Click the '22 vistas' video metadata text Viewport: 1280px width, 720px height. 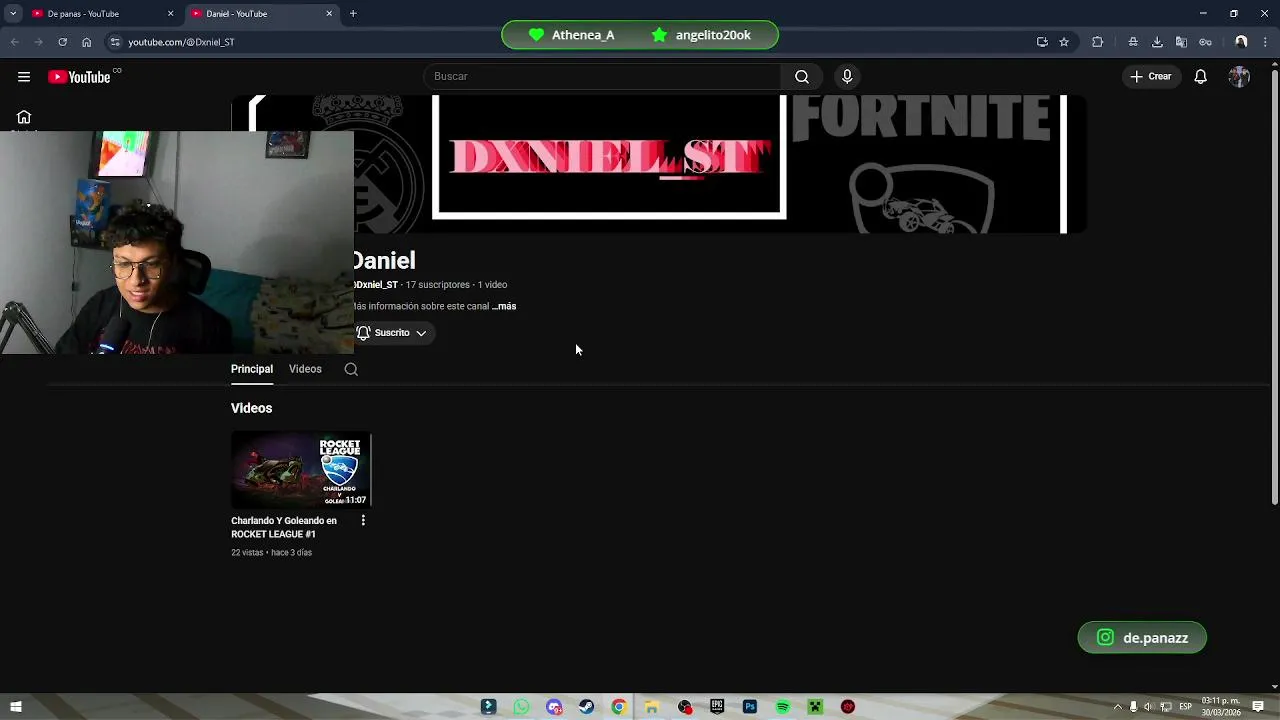[247, 553]
